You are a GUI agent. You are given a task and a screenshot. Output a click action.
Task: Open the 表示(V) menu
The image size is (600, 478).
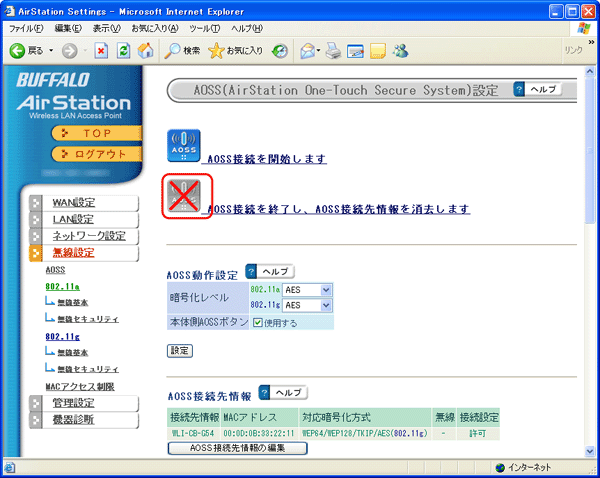coord(107,28)
